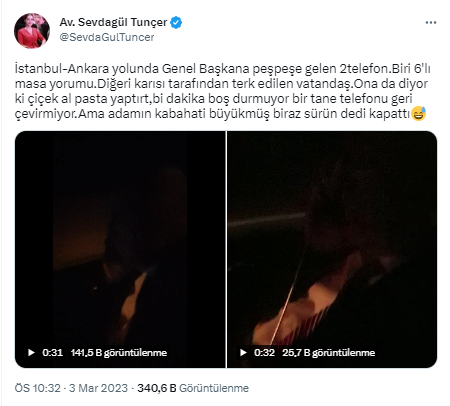450x406 pixels.
Task: Open the three-dot more options menu
Action: click(431, 23)
